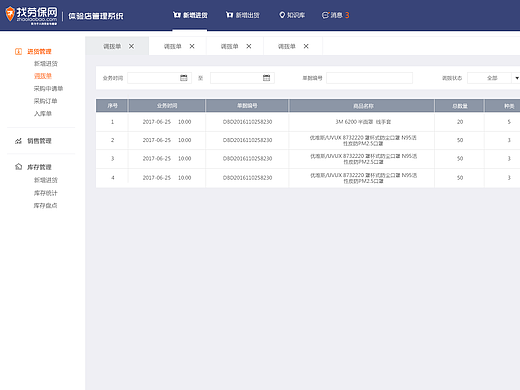Click quantity 50 in table row 4
Viewport: 520px width, 390px height.
(460, 178)
